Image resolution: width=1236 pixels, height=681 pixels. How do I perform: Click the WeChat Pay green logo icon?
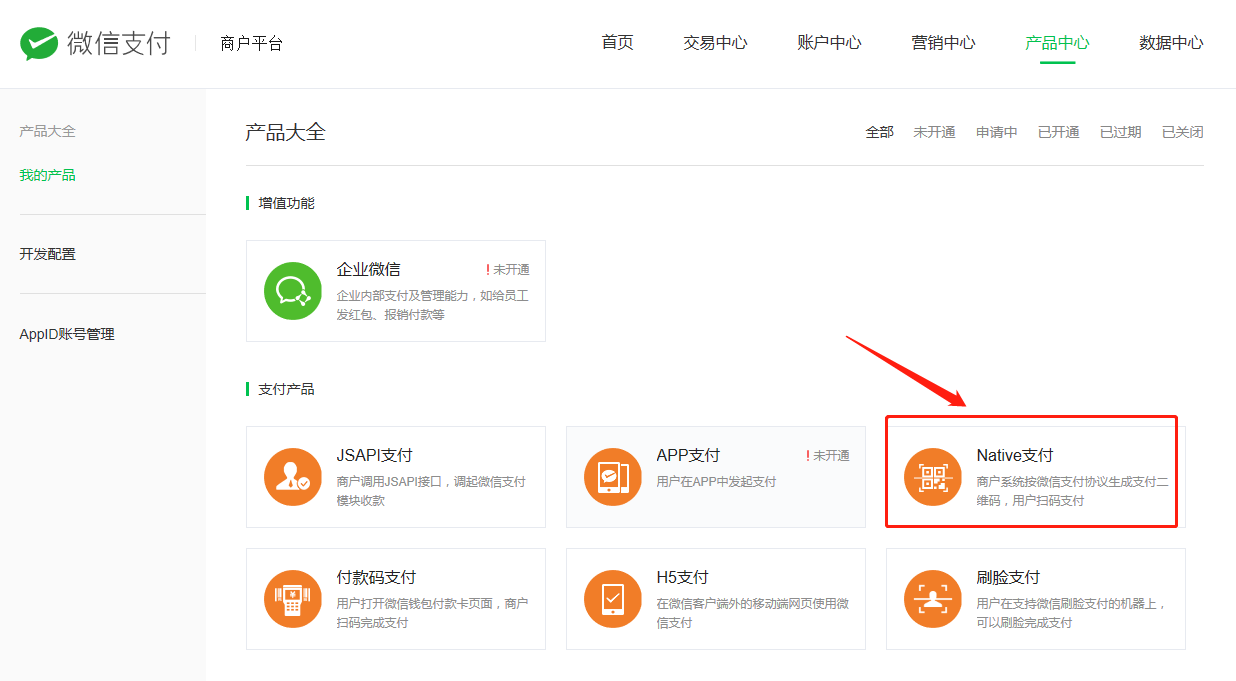tap(39, 44)
